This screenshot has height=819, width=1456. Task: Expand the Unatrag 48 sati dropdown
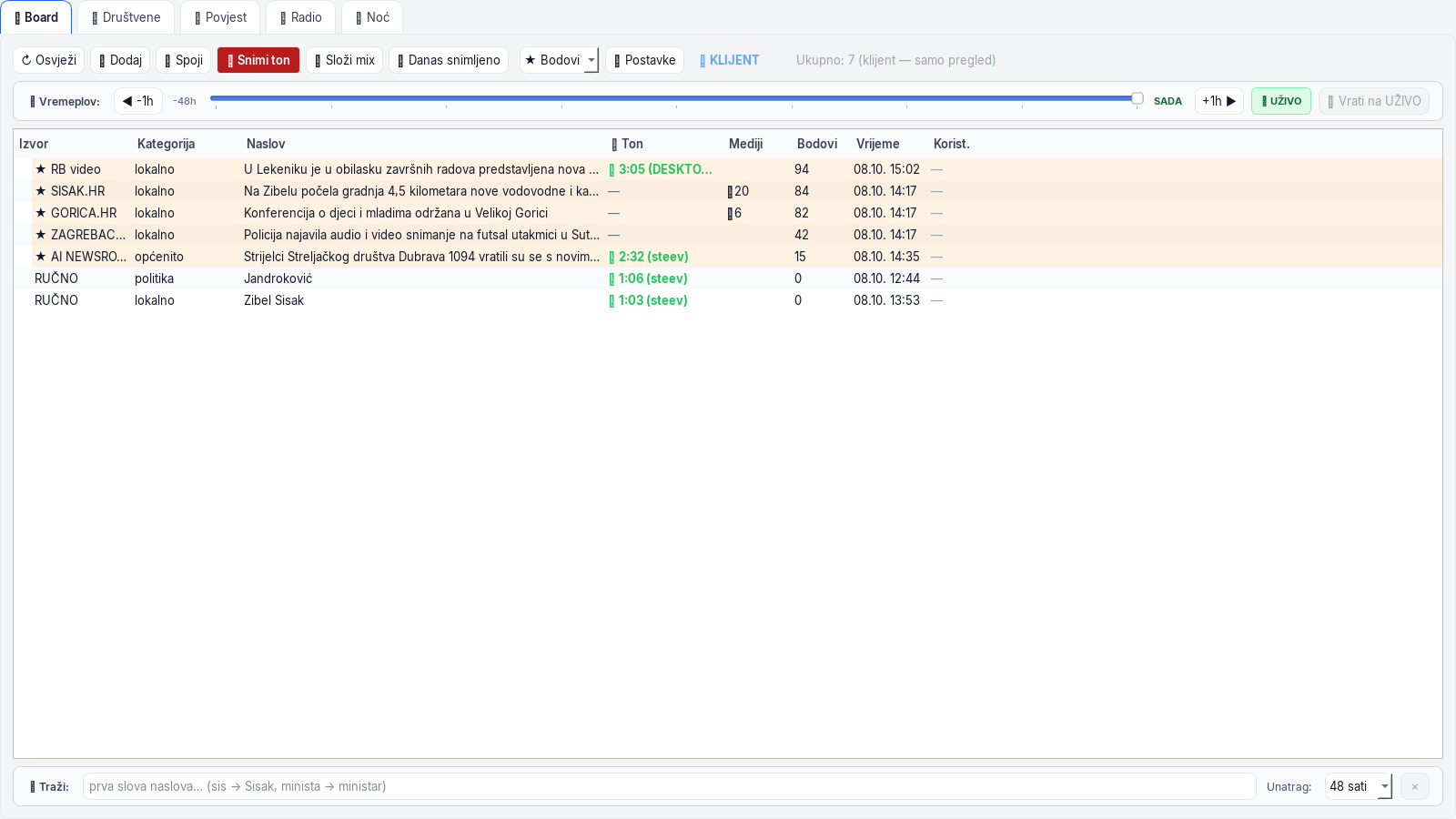tap(1358, 786)
